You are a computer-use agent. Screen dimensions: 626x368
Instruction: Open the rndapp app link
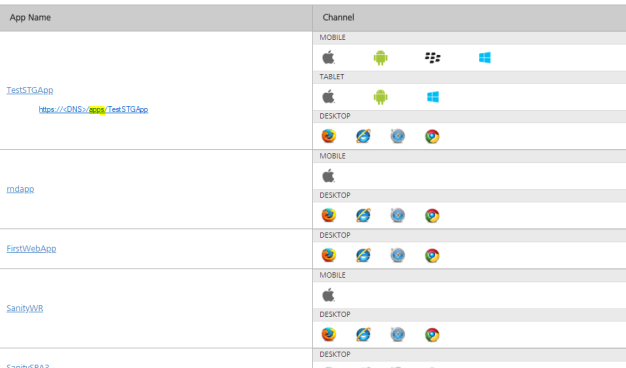20,189
